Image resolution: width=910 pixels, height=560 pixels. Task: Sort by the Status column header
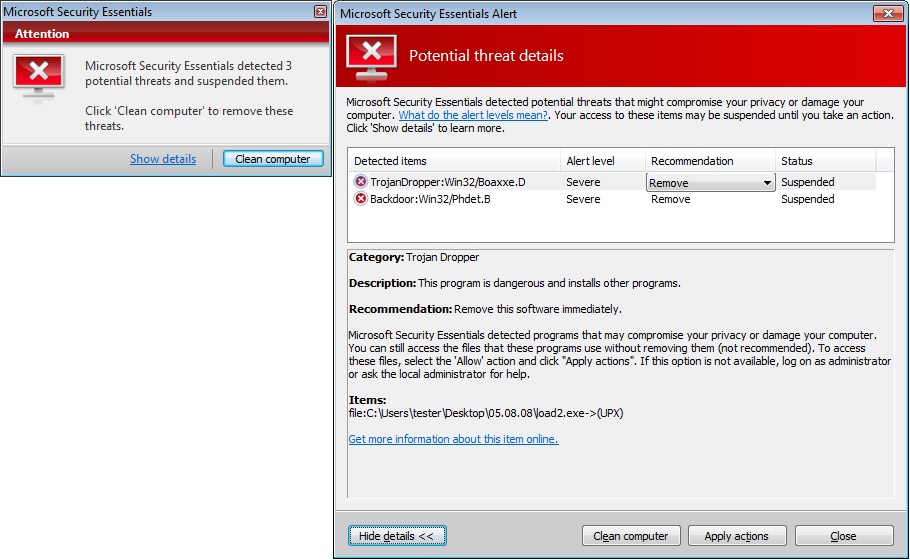coord(825,161)
